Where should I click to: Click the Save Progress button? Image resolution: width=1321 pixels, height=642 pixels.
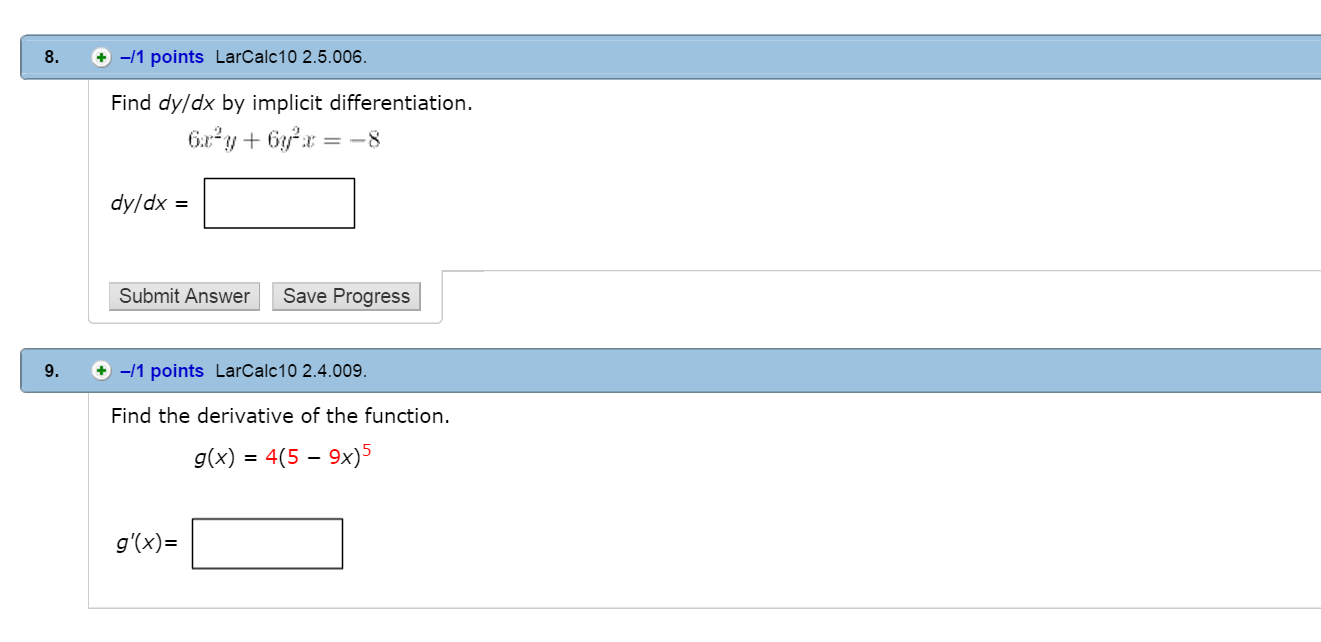[x=346, y=296]
